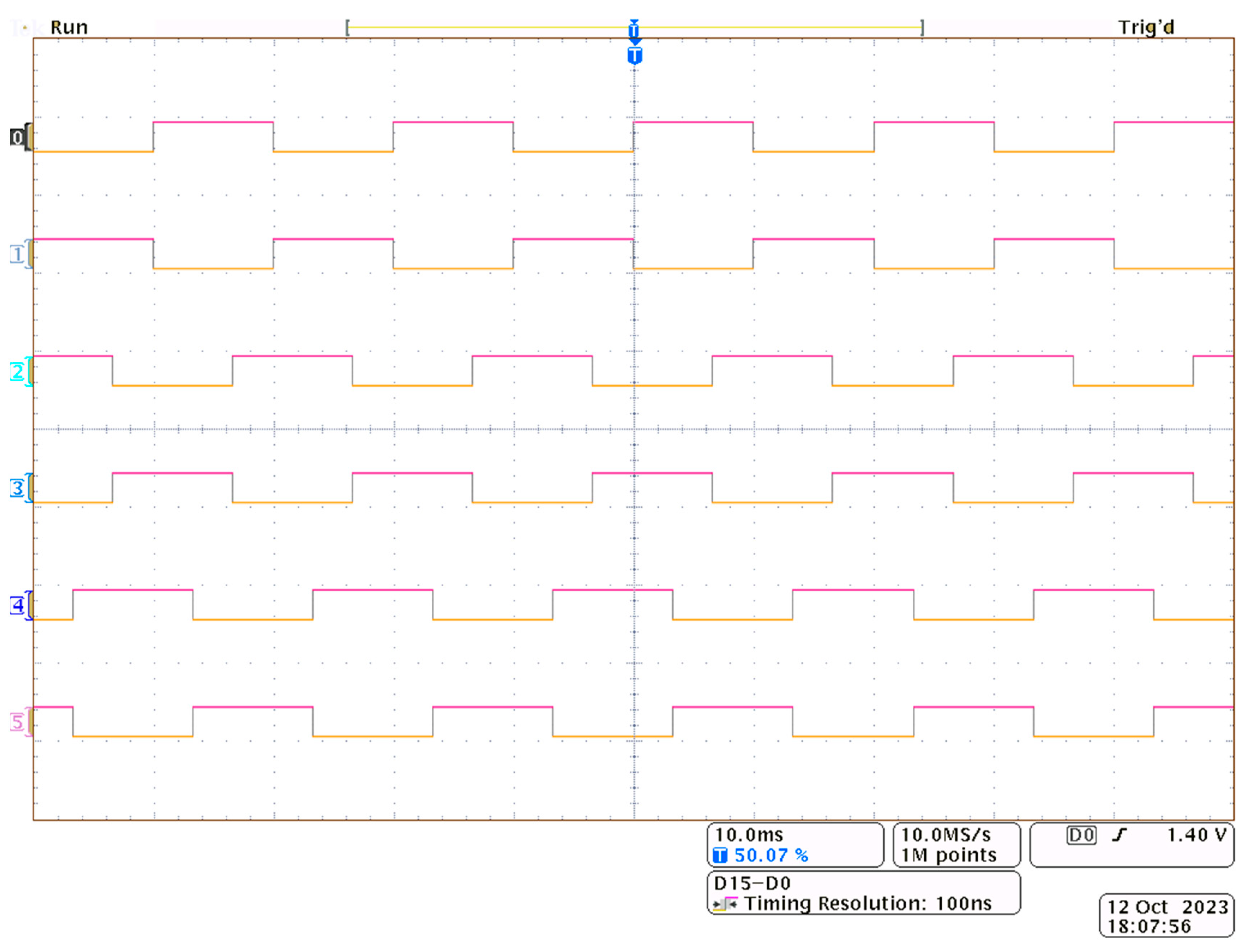Click the timing resolution icon
This screenshot has width=1252, height=952.
(x=725, y=903)
